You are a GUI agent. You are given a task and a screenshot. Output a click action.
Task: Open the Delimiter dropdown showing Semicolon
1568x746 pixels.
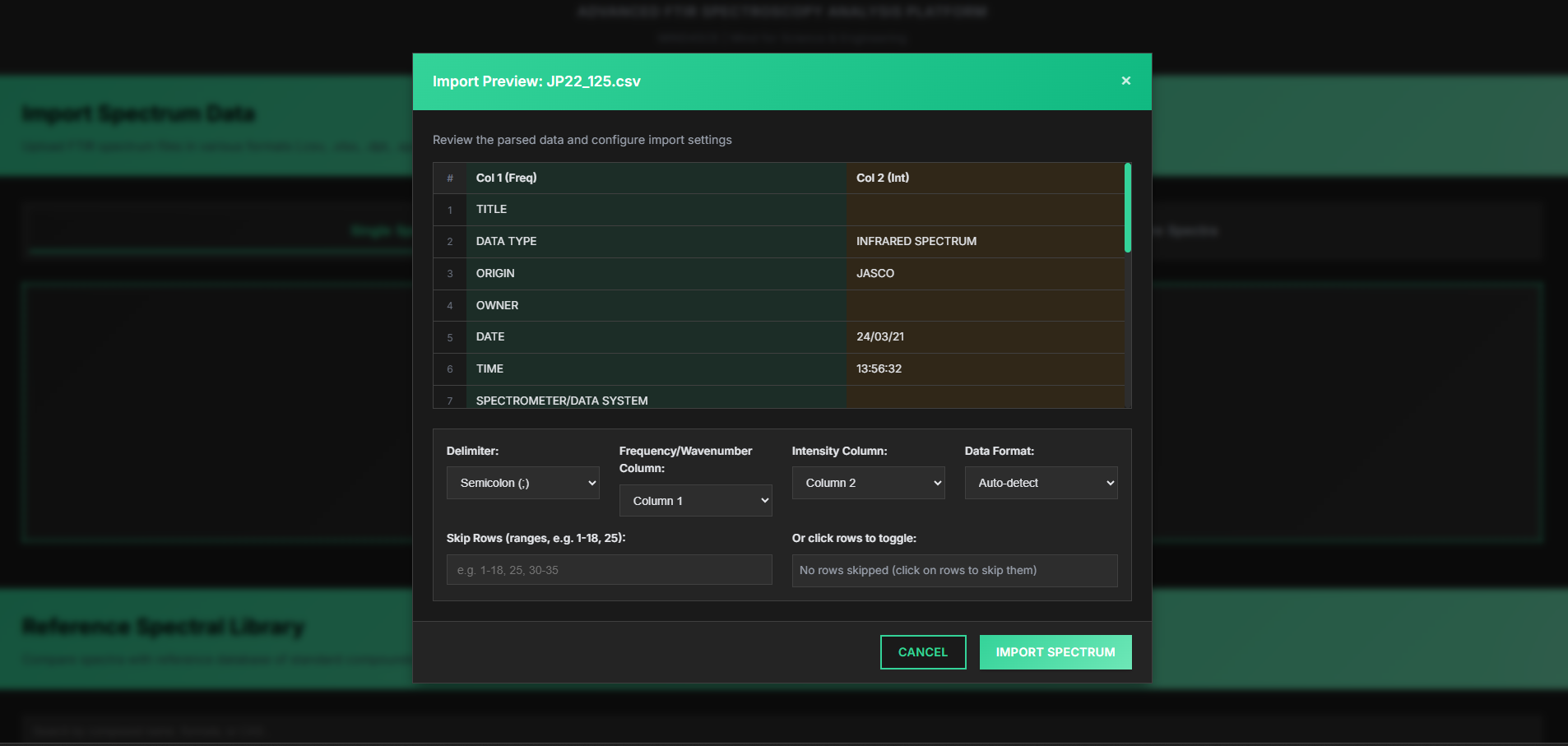[x=522, y=483]
